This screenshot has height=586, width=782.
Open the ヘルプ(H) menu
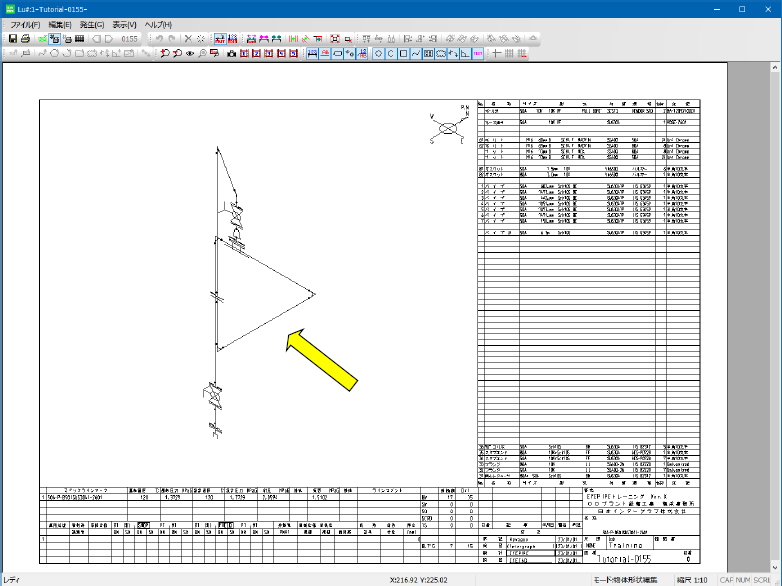tap(158, 24)
